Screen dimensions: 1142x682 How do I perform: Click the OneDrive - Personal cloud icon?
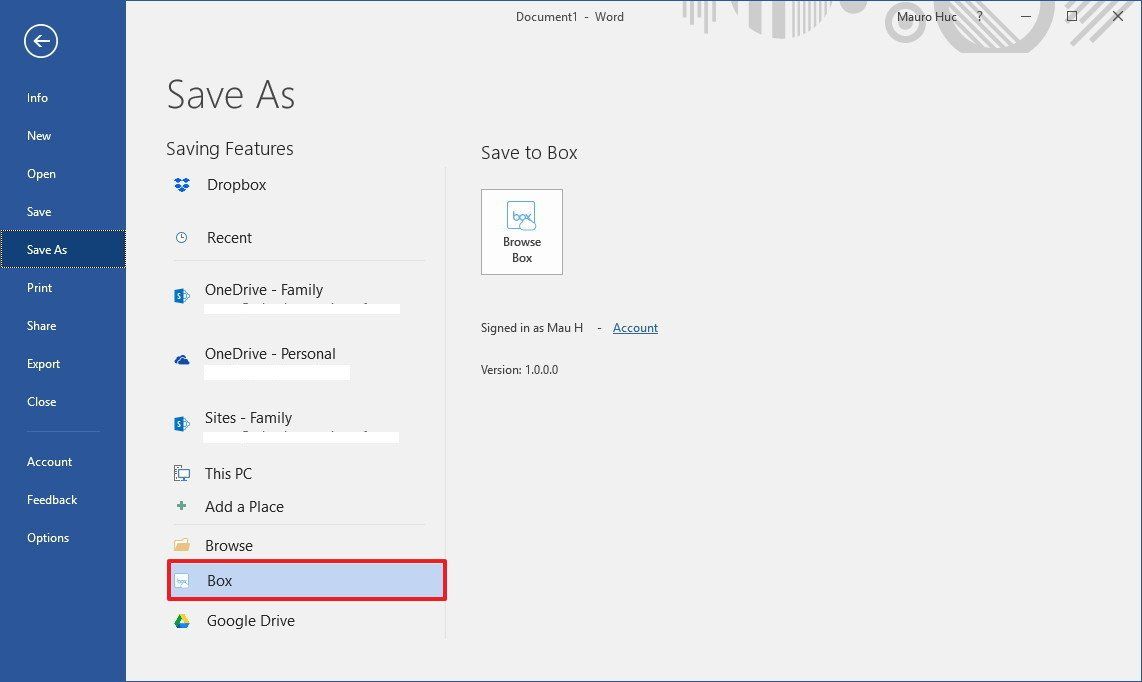click(181, 359)
